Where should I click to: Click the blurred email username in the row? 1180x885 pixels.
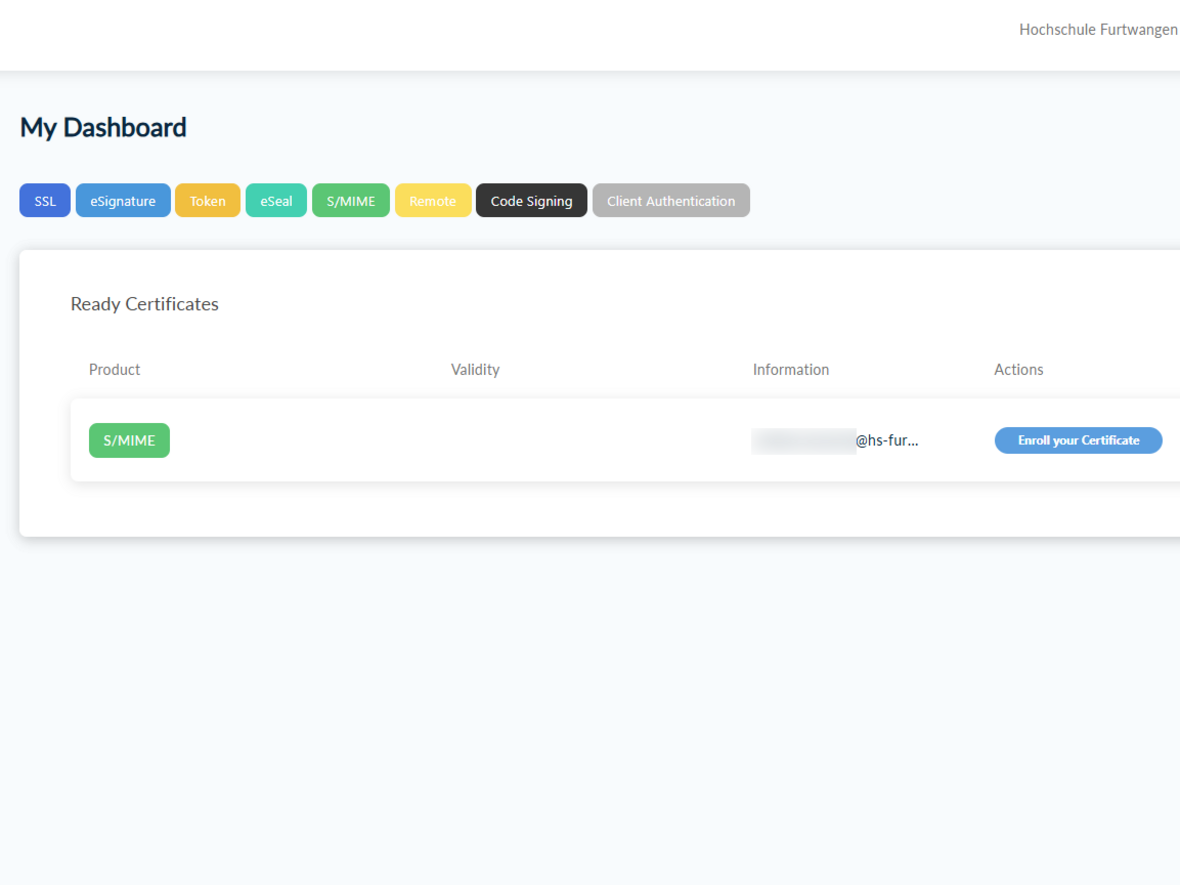[803, 440]
